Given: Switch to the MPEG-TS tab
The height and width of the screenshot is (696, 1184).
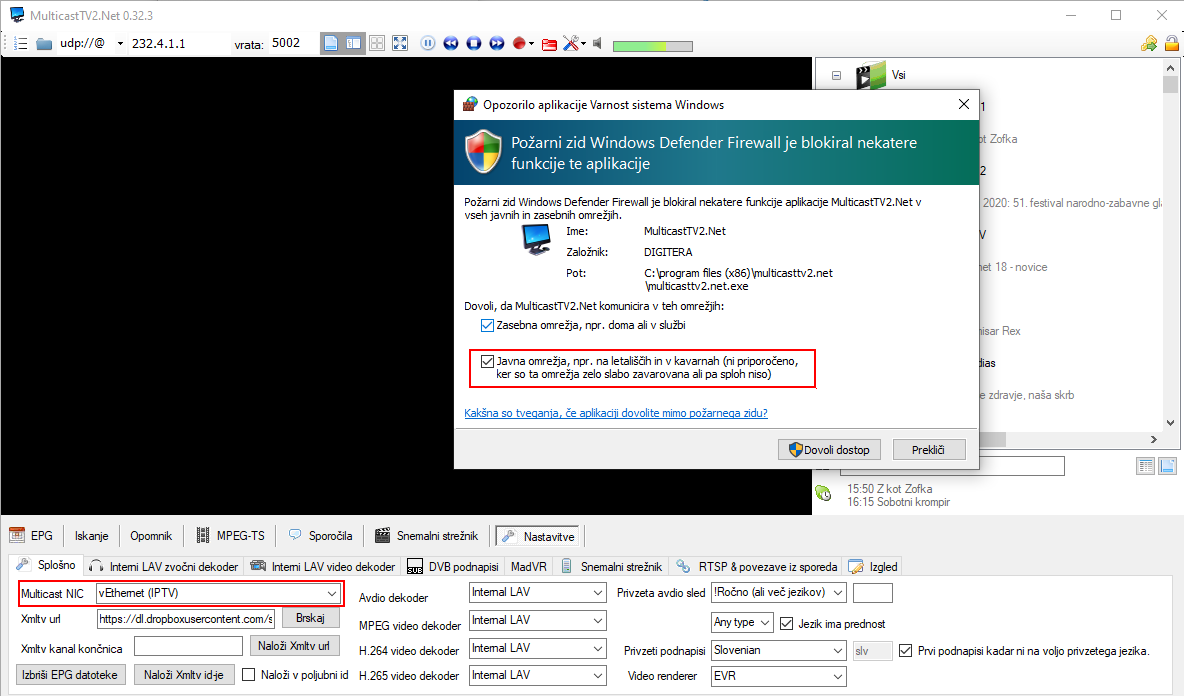Looking at the screenshot, I should click(230, 536).
